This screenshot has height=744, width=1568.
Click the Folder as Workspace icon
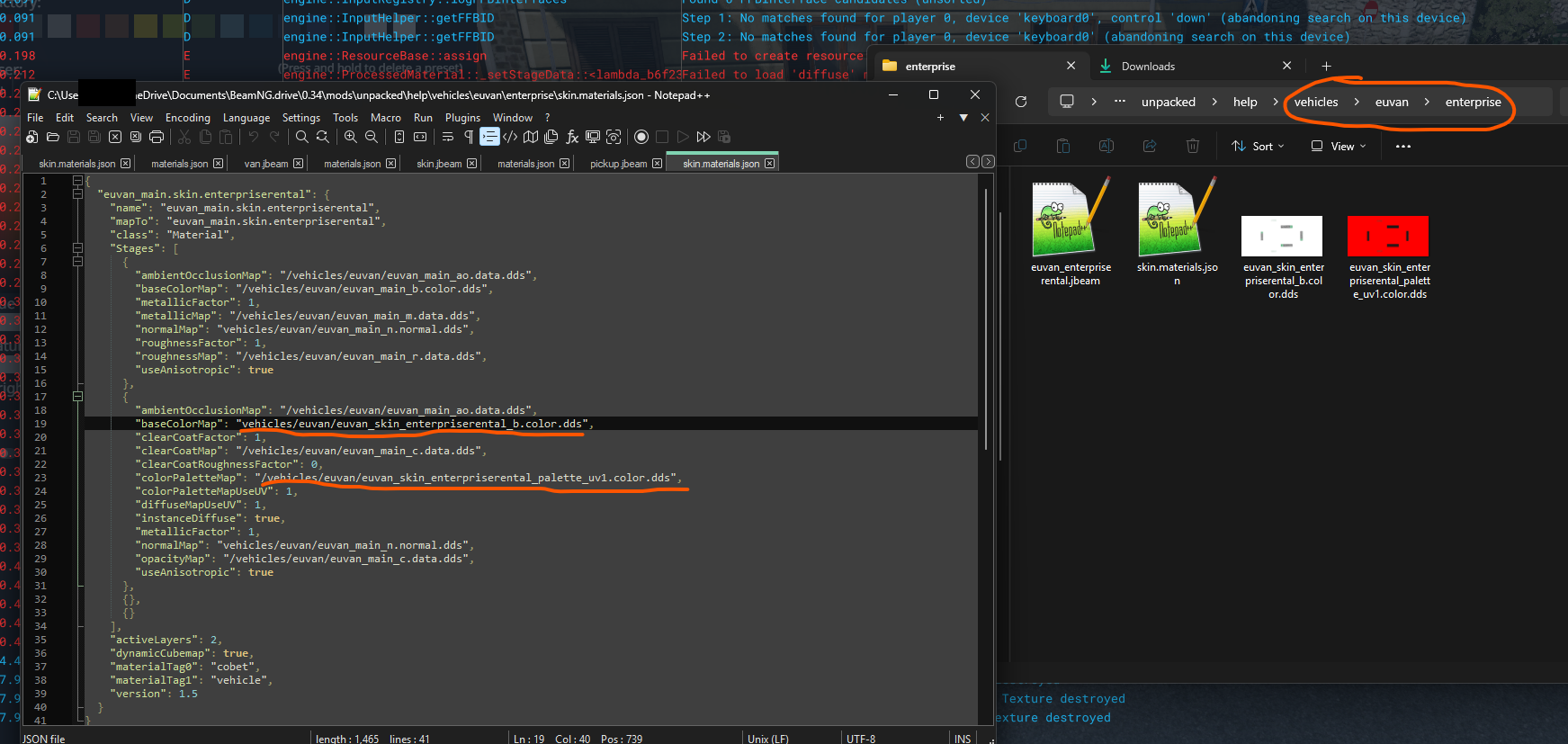point(593,137)
